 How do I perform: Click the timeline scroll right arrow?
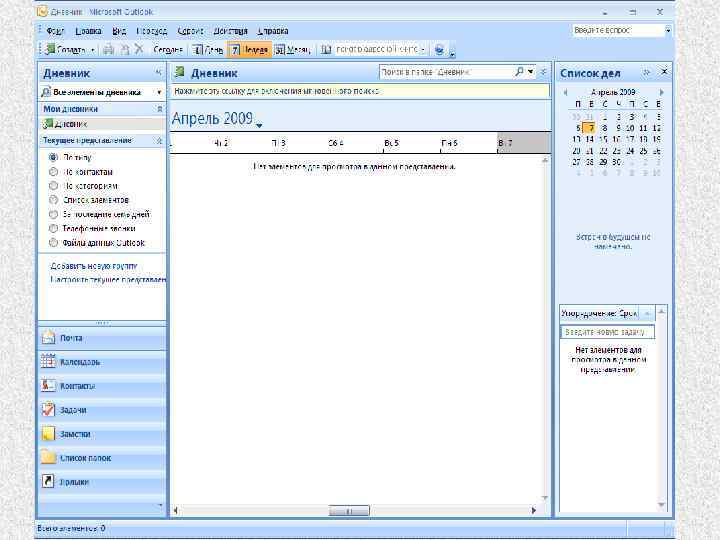pyautogui.click(x=534, y=510)
